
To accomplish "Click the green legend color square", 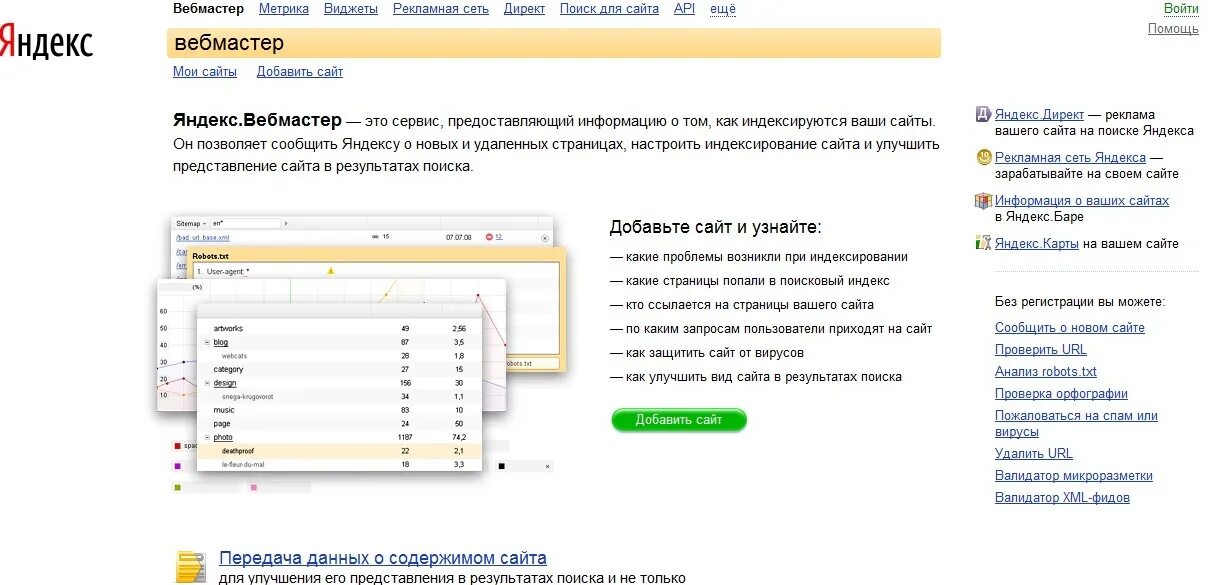I will pyautogui.click(x=177, y=487).
